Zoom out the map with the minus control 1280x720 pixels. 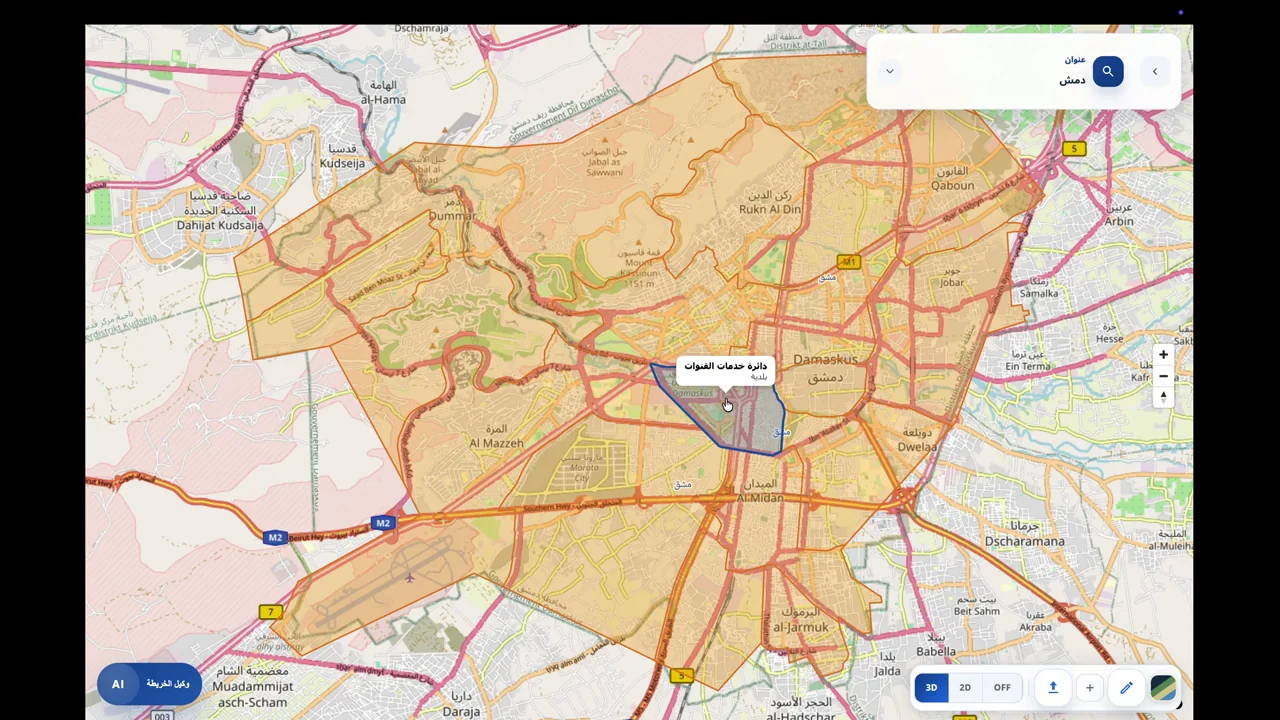(x=1163, y=376)
